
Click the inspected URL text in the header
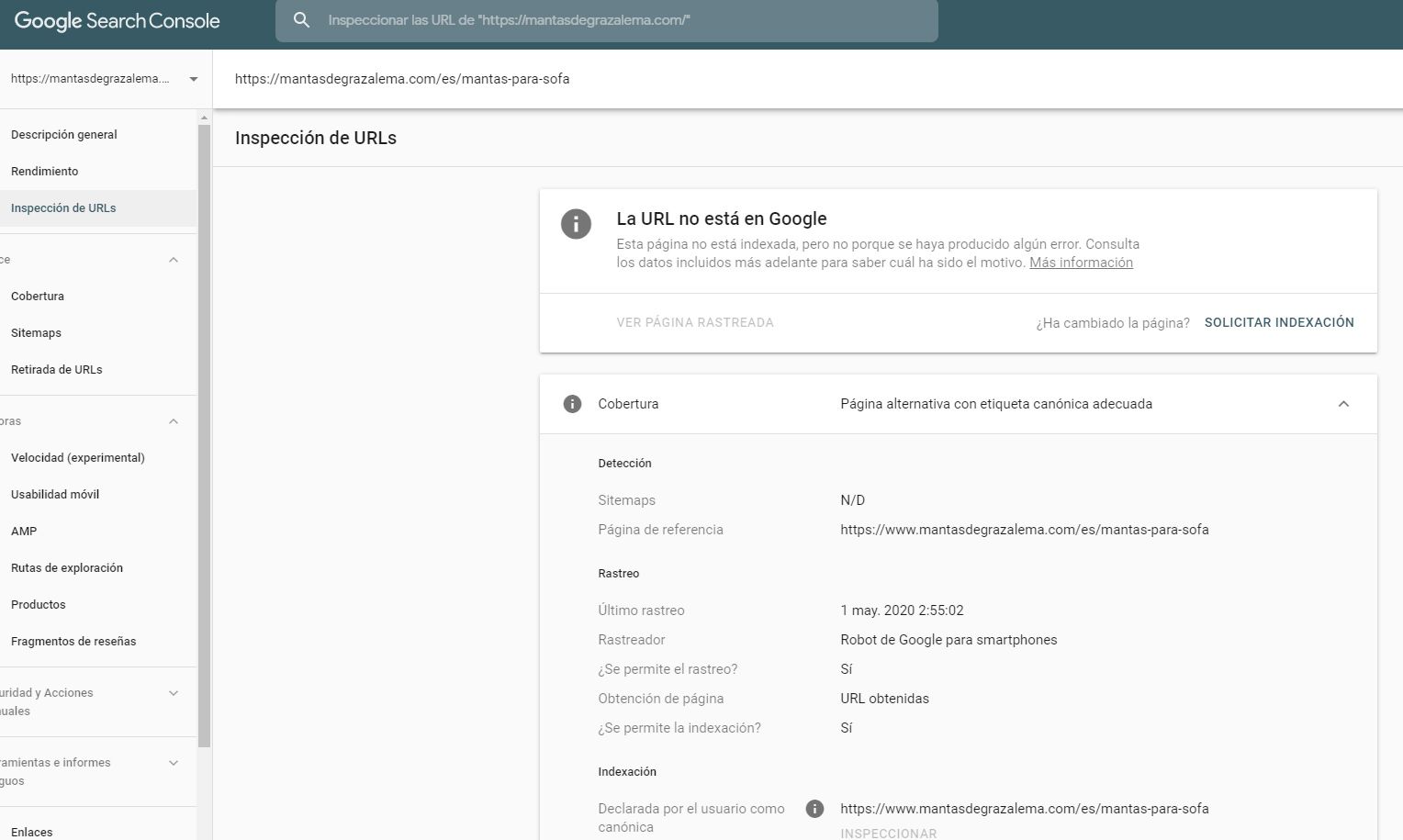click(402, 79)
